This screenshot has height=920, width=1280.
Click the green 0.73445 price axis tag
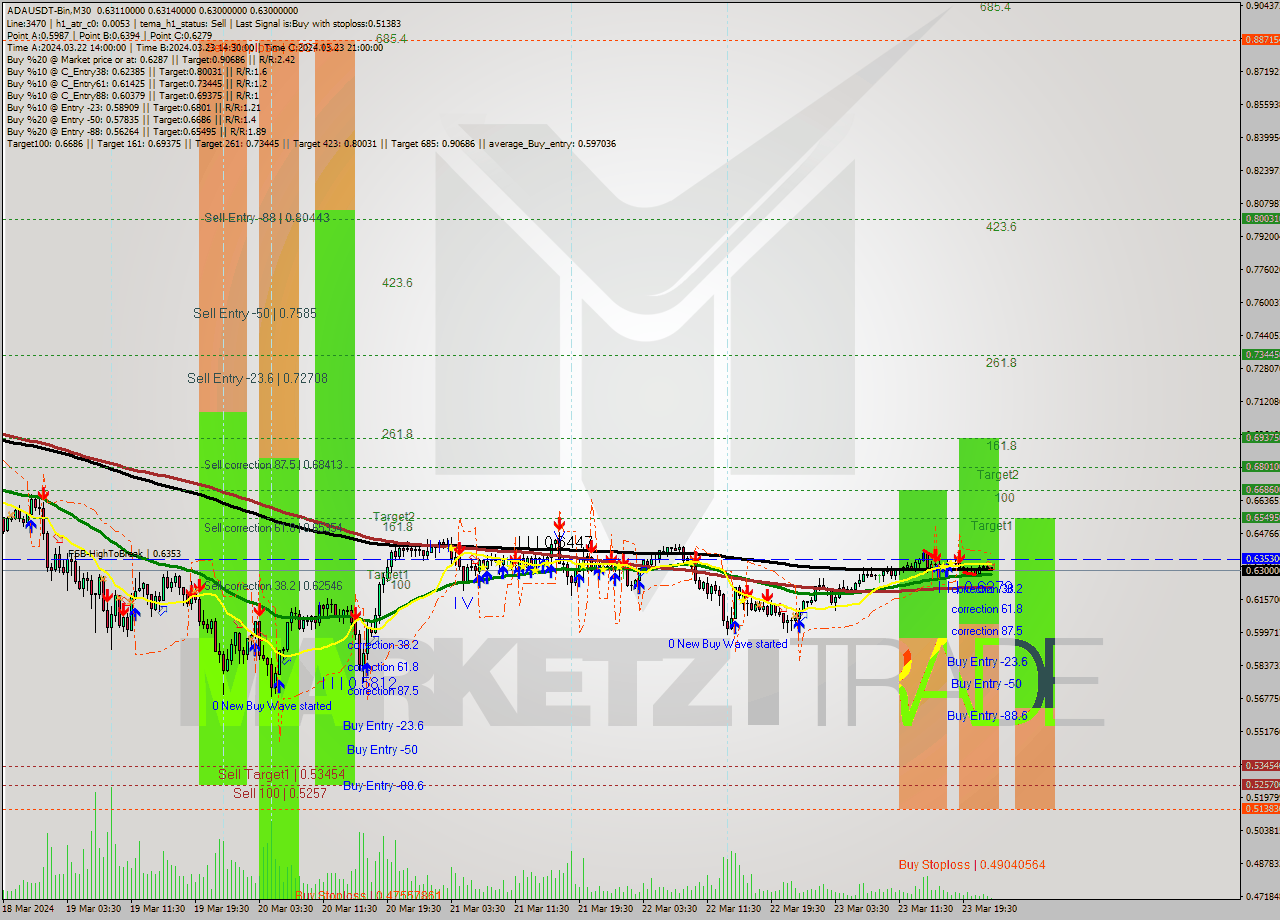tap(1260, 354)
